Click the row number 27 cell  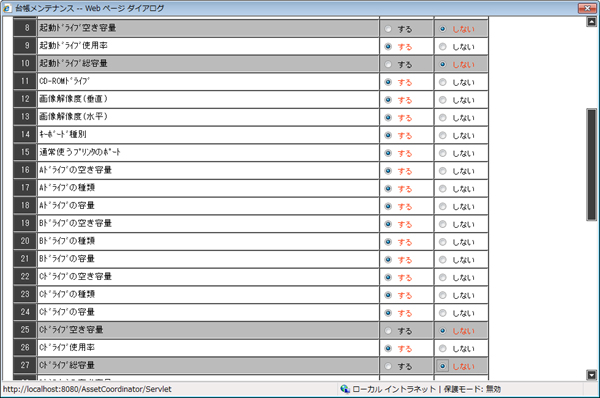[x=25, y=365]
